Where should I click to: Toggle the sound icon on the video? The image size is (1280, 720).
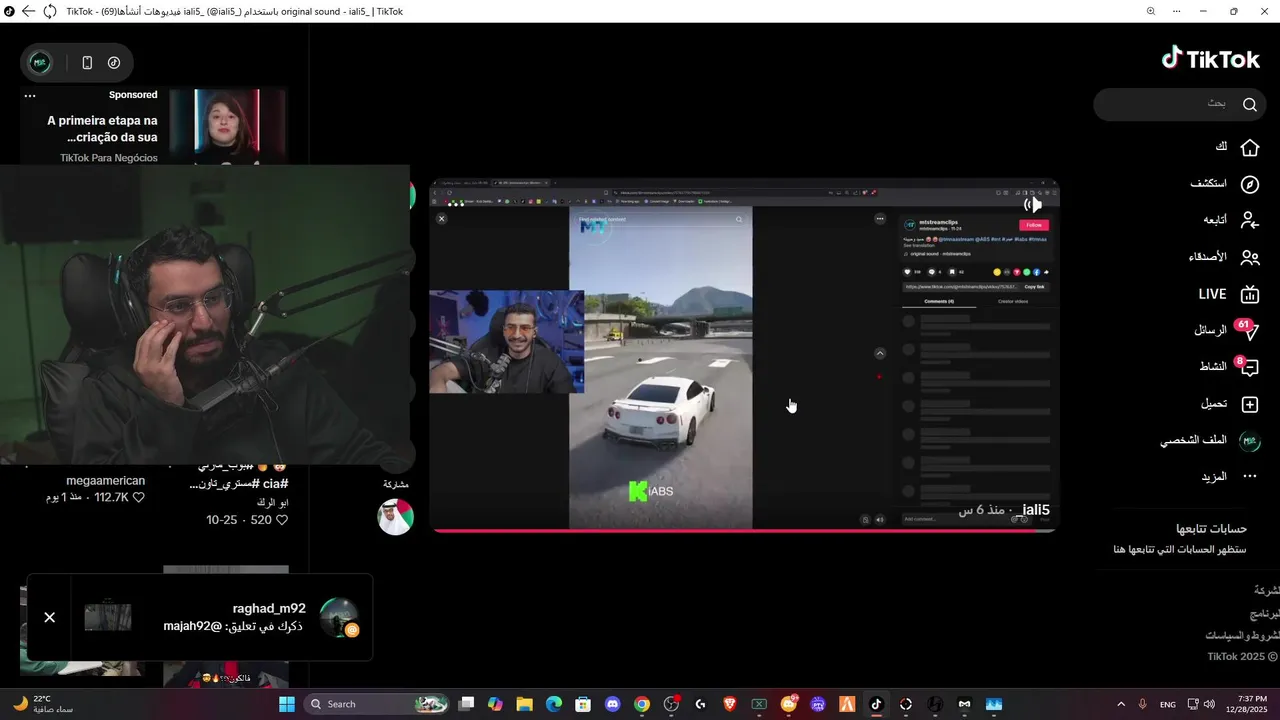[1033, 204]
